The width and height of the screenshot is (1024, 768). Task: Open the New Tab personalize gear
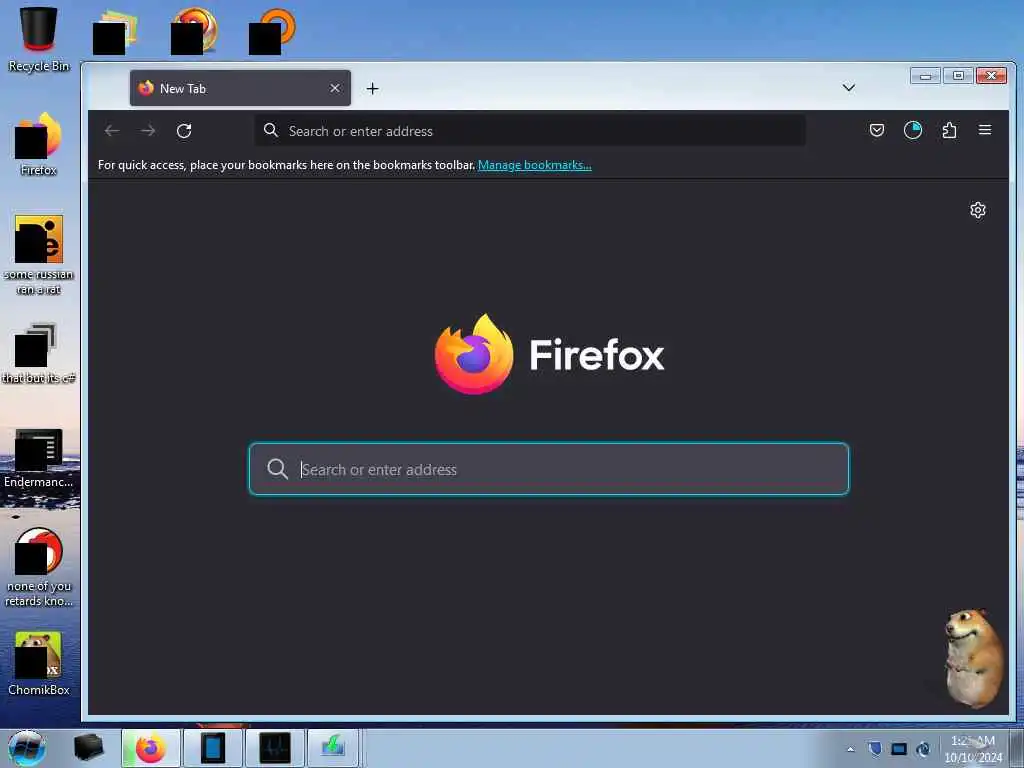(978, 210)
